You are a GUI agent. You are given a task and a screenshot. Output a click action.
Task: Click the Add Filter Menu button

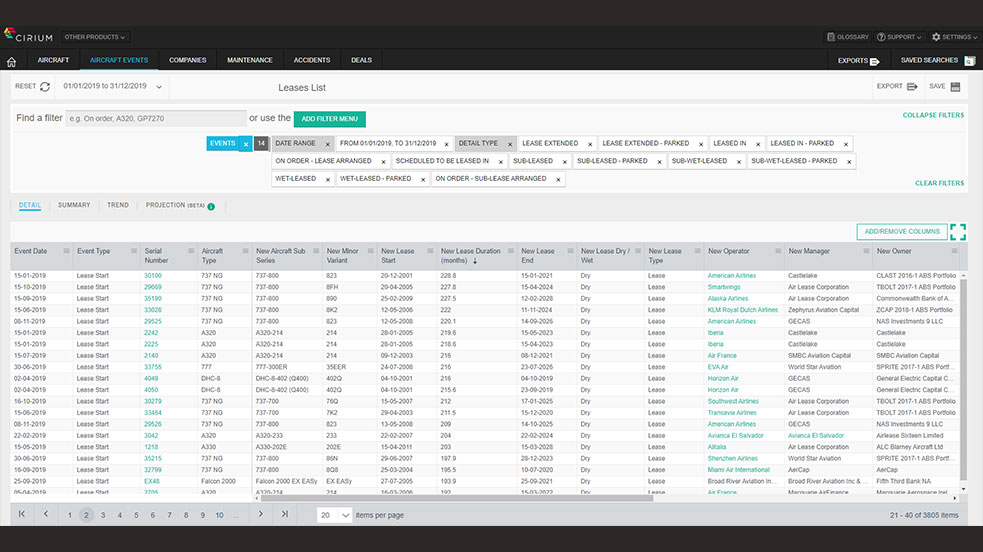pyautogui.click(x=329, y=119)
